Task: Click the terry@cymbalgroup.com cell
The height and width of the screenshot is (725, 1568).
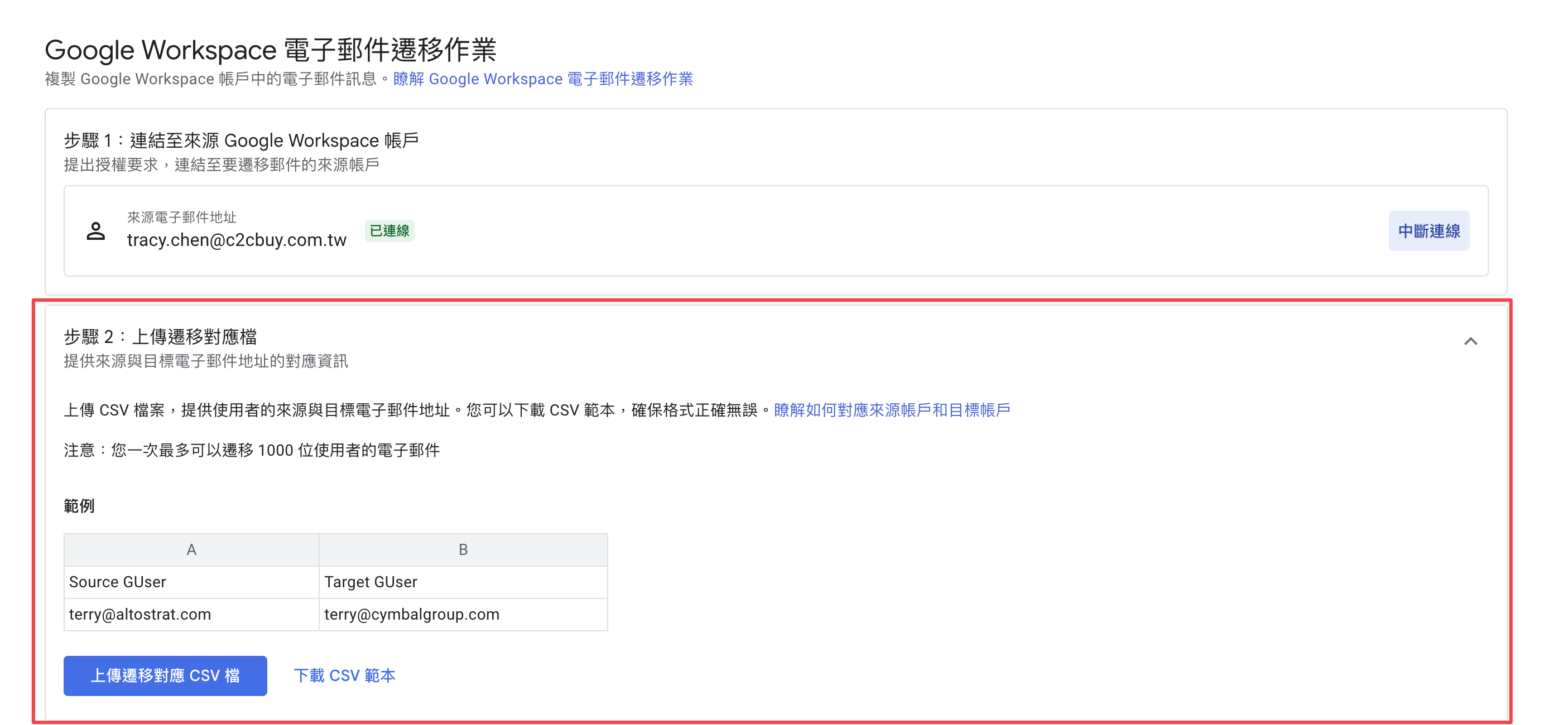Action: click(x=463, y=615)
